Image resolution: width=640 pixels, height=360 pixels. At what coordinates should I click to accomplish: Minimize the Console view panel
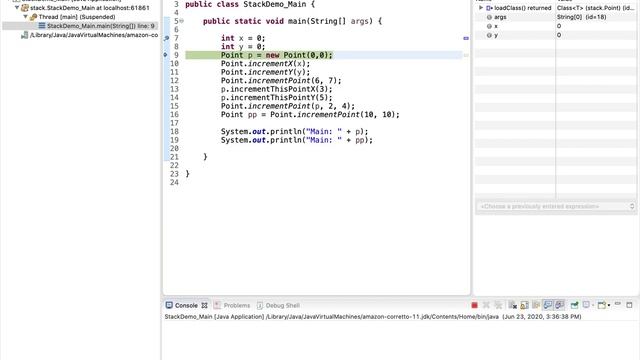(618, 304)
